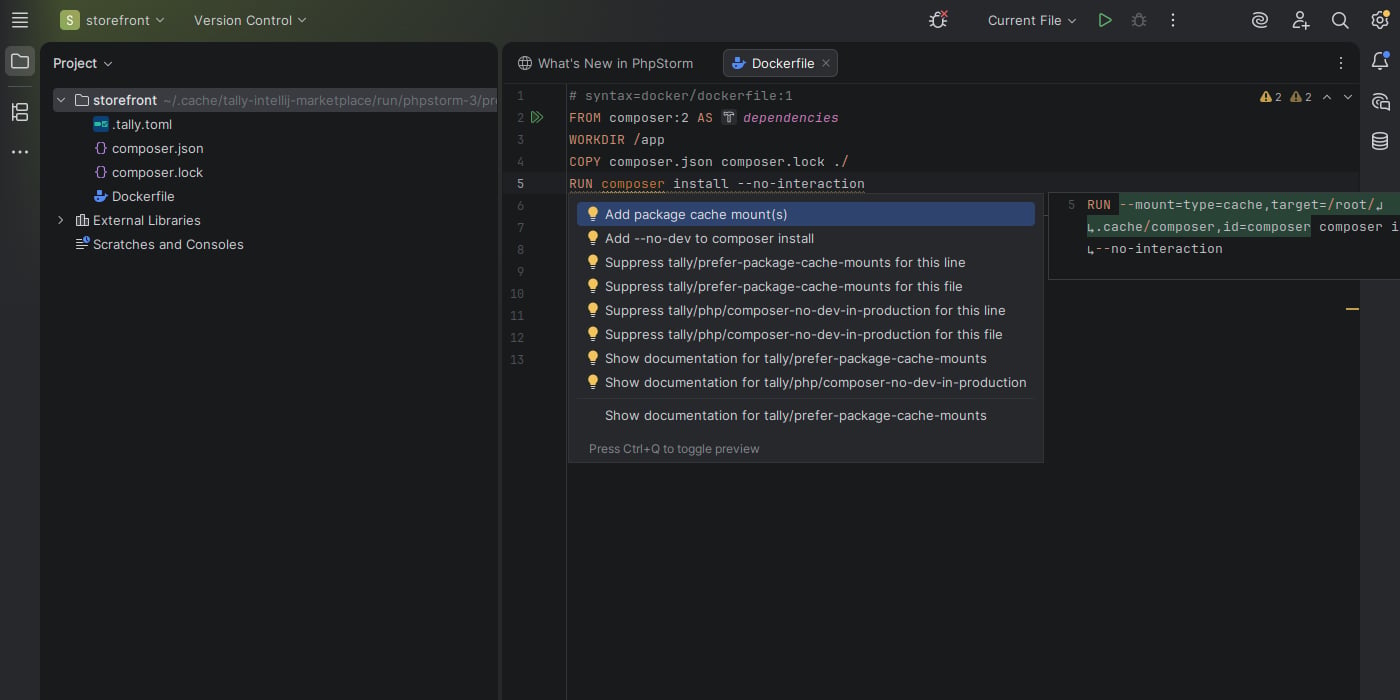Open the Structure tool window icon

20,112
